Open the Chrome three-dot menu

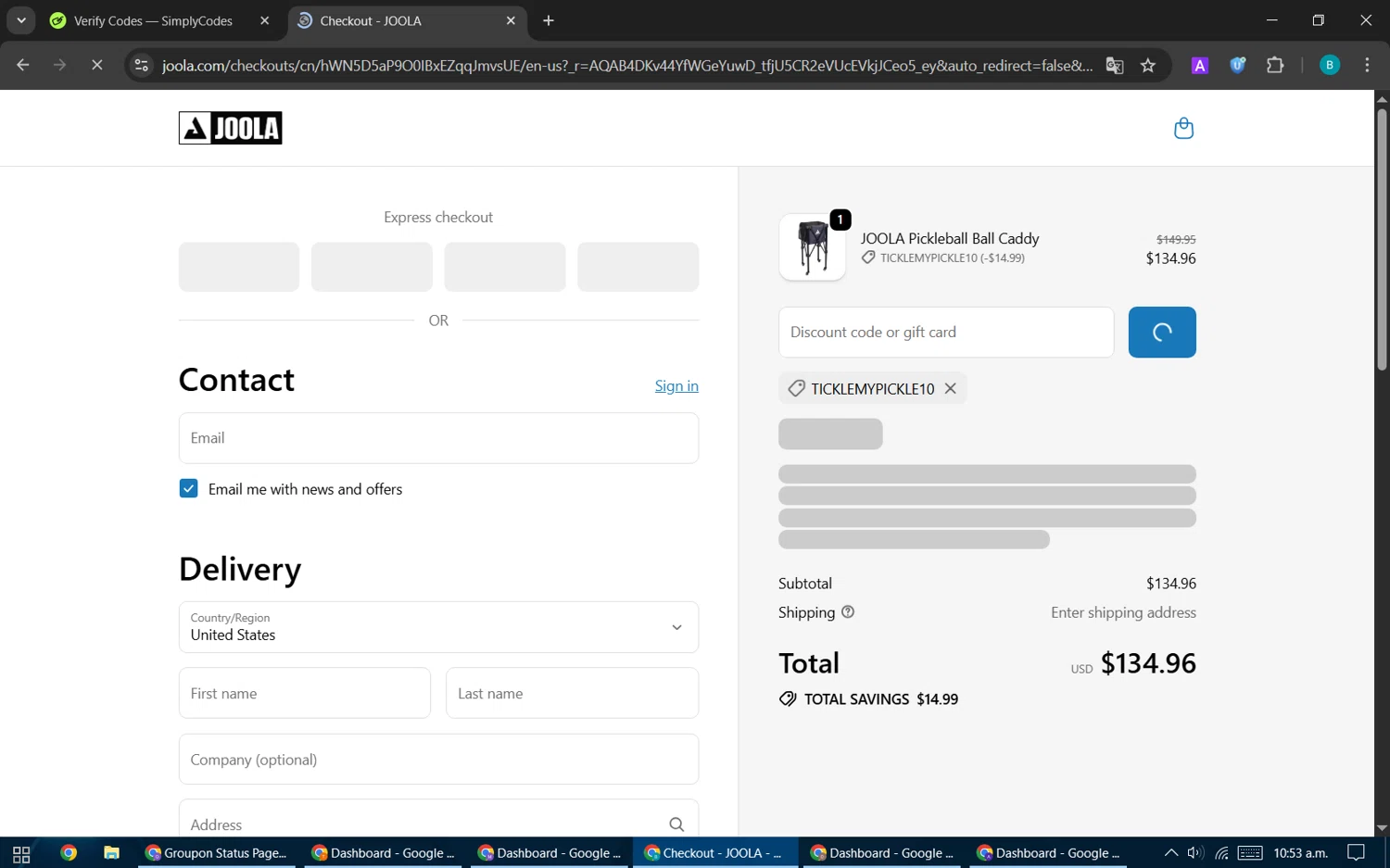(1367, 65)
